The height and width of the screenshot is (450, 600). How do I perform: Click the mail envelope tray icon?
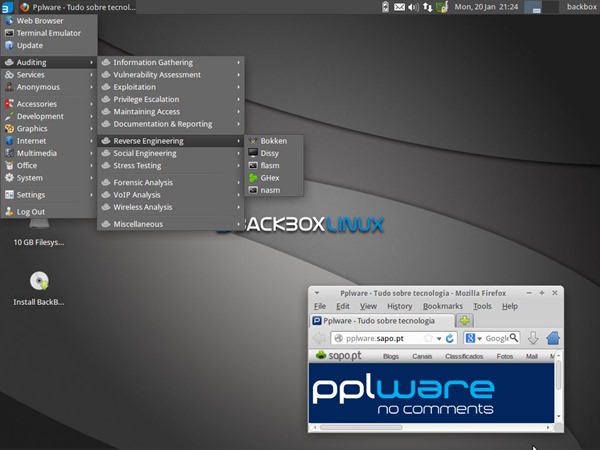pos(399,7)
